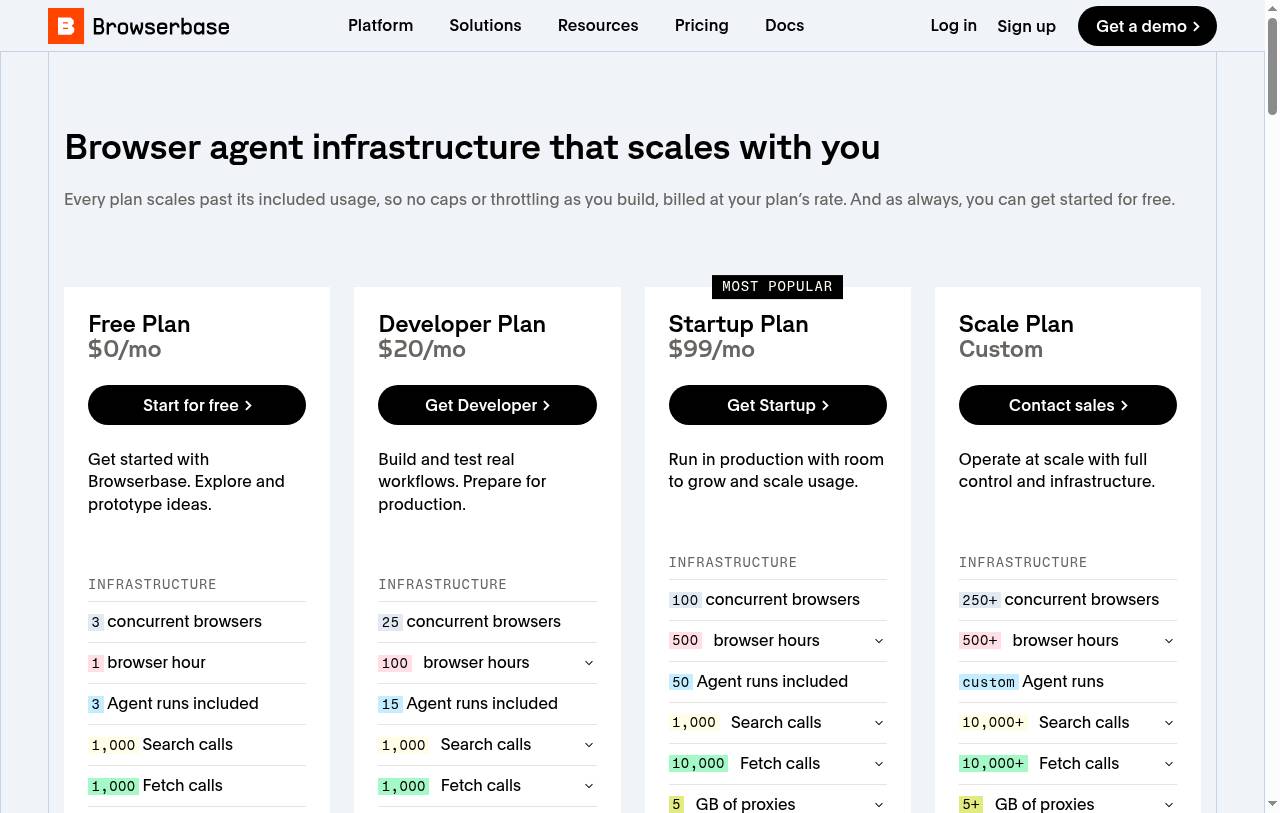
Task: Click Scale Plan '250+ concurrent browsers' row
Action: [1067, 600]
